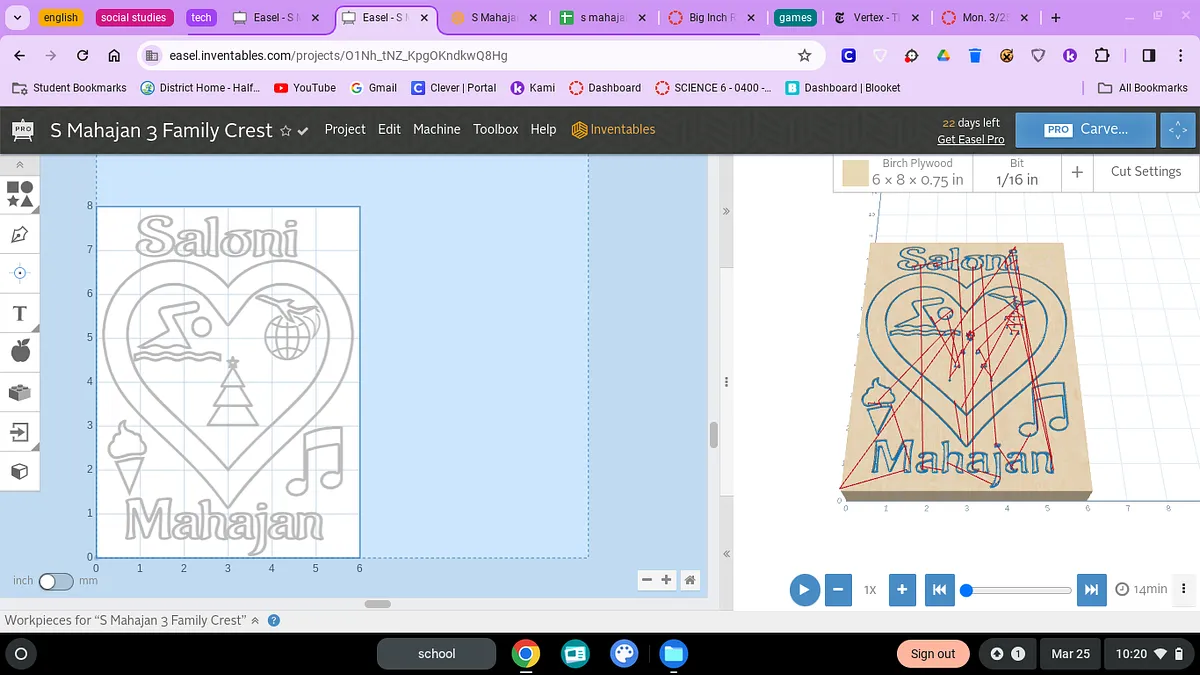Open the Machine menu
Image resolution: width=1200 pixels, height=675 pixels.
[437, 129]
